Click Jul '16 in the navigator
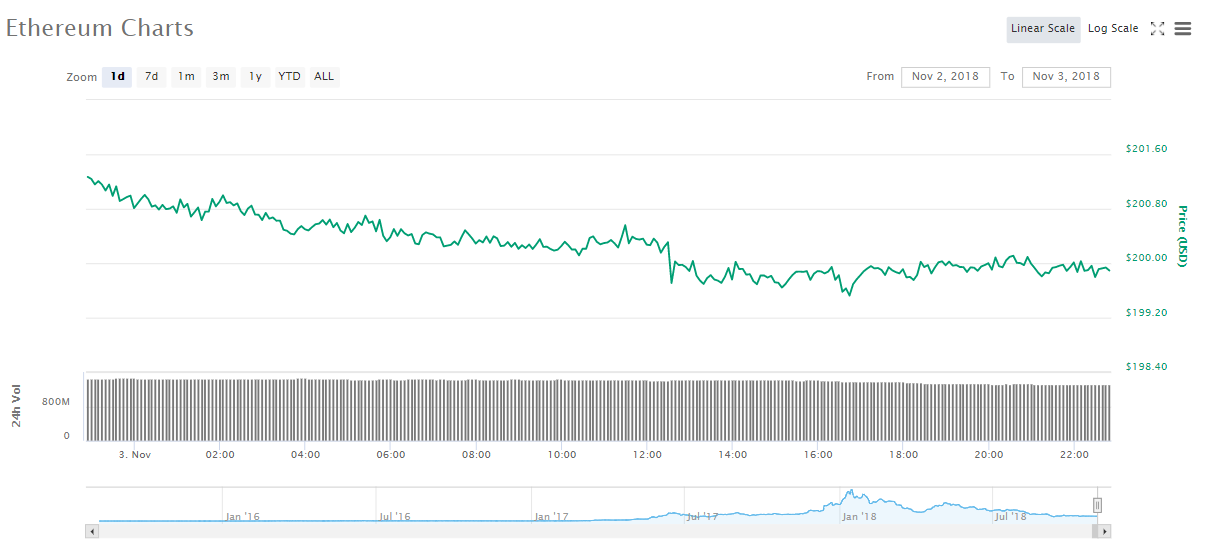1205x546 pixels. pos(395,517)
